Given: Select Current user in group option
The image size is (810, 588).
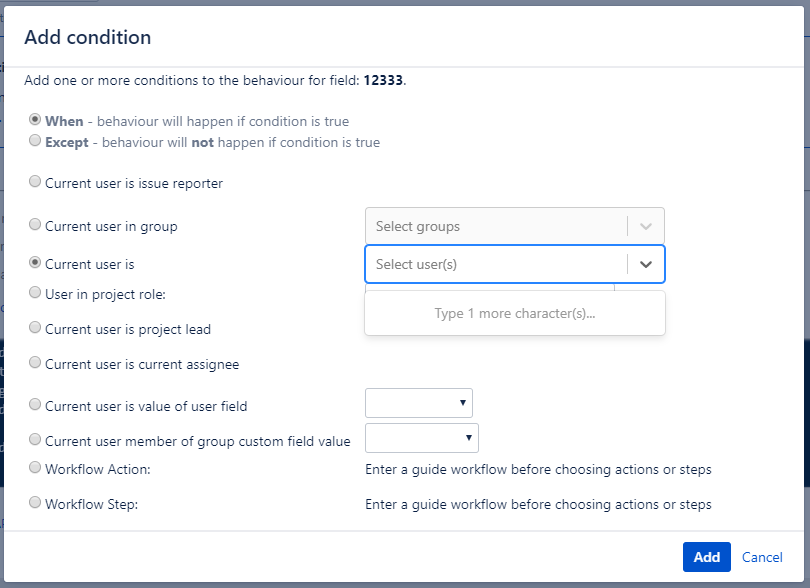Looking at the screenshot, I should (35, 225).
